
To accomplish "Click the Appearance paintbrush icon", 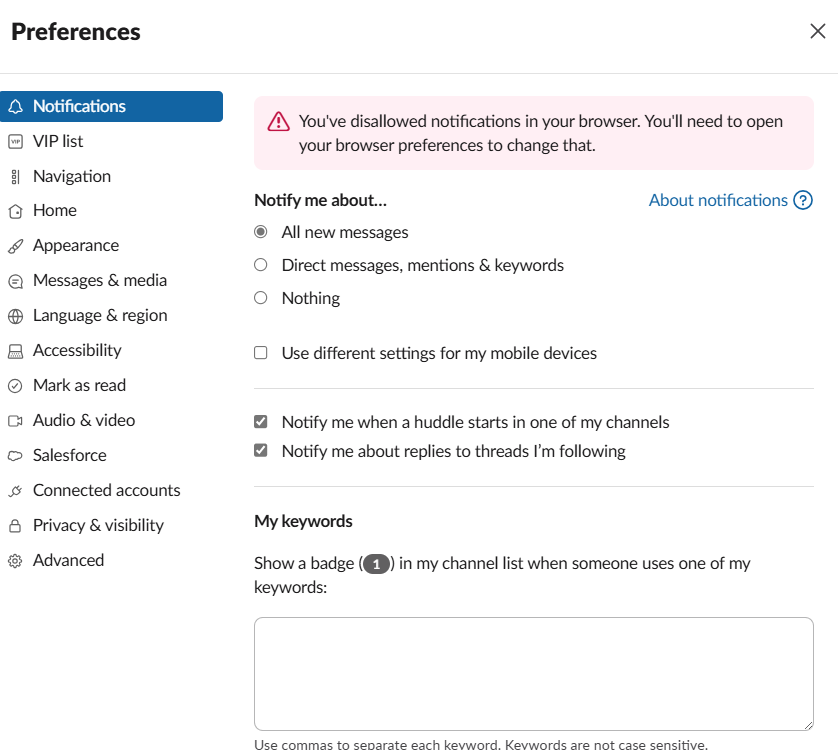I will point(15,246).
